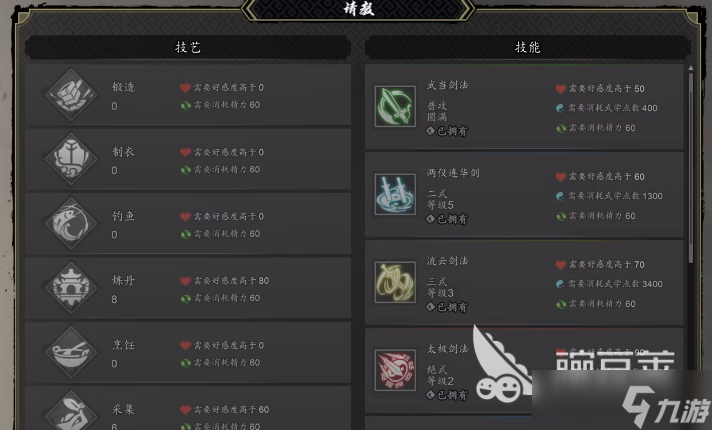The width and height of the screenshot is (712, 430).
Task: Open the 技艺 crafts column header
Action: click(x=188, y=47)
